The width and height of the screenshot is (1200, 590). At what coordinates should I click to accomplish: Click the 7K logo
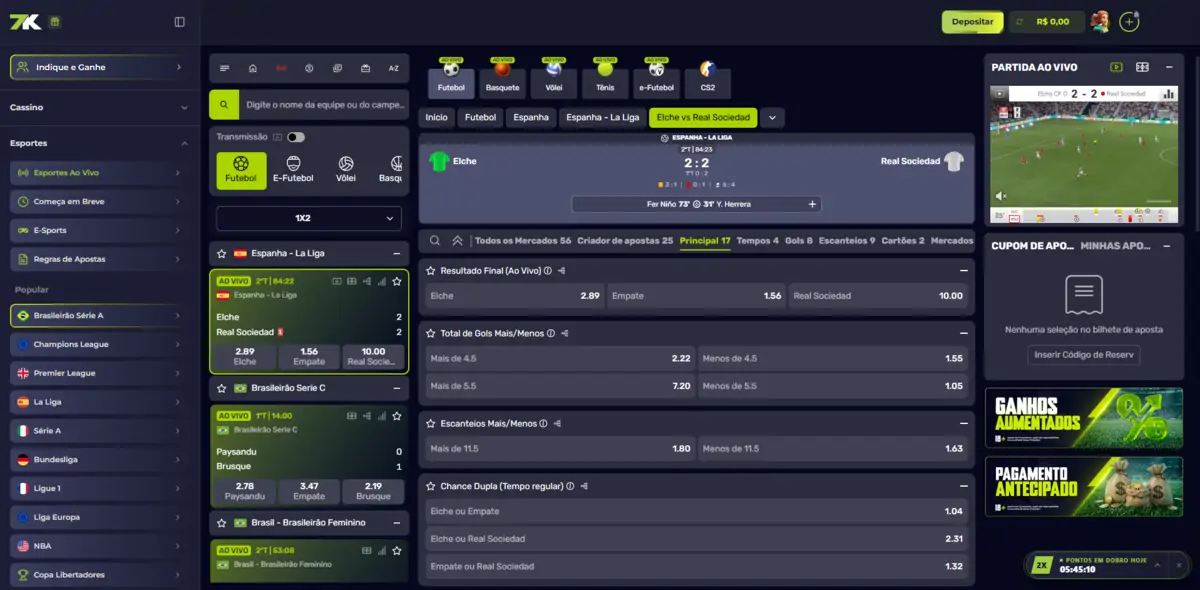pos(25,21)
